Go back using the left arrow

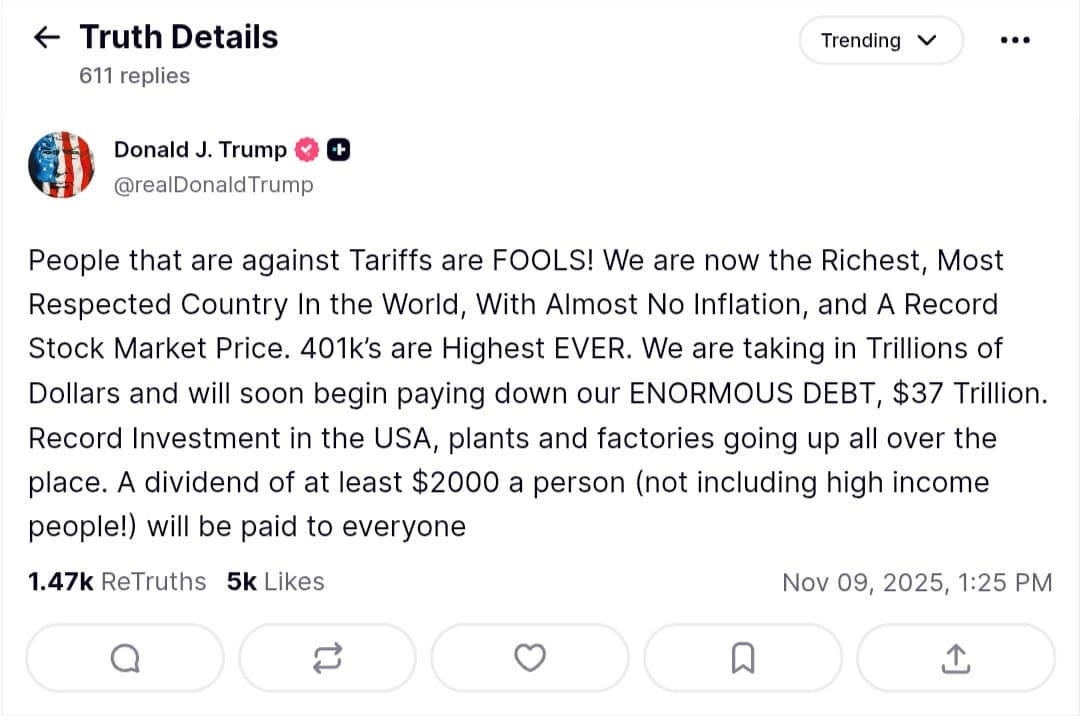point(46,37)
